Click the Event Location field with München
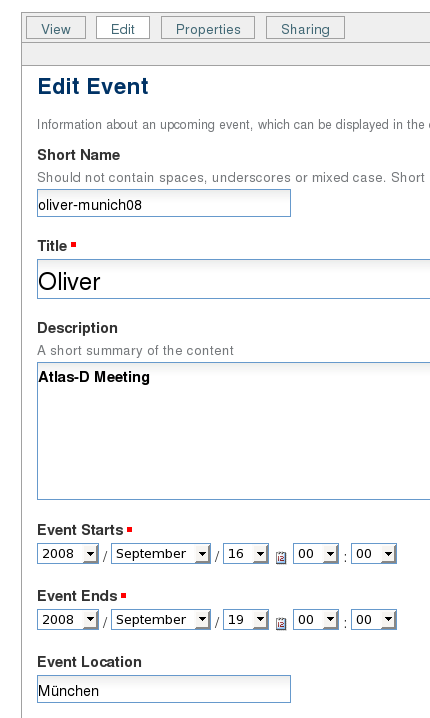The image size is (430, 718). [x=164, y=689]
